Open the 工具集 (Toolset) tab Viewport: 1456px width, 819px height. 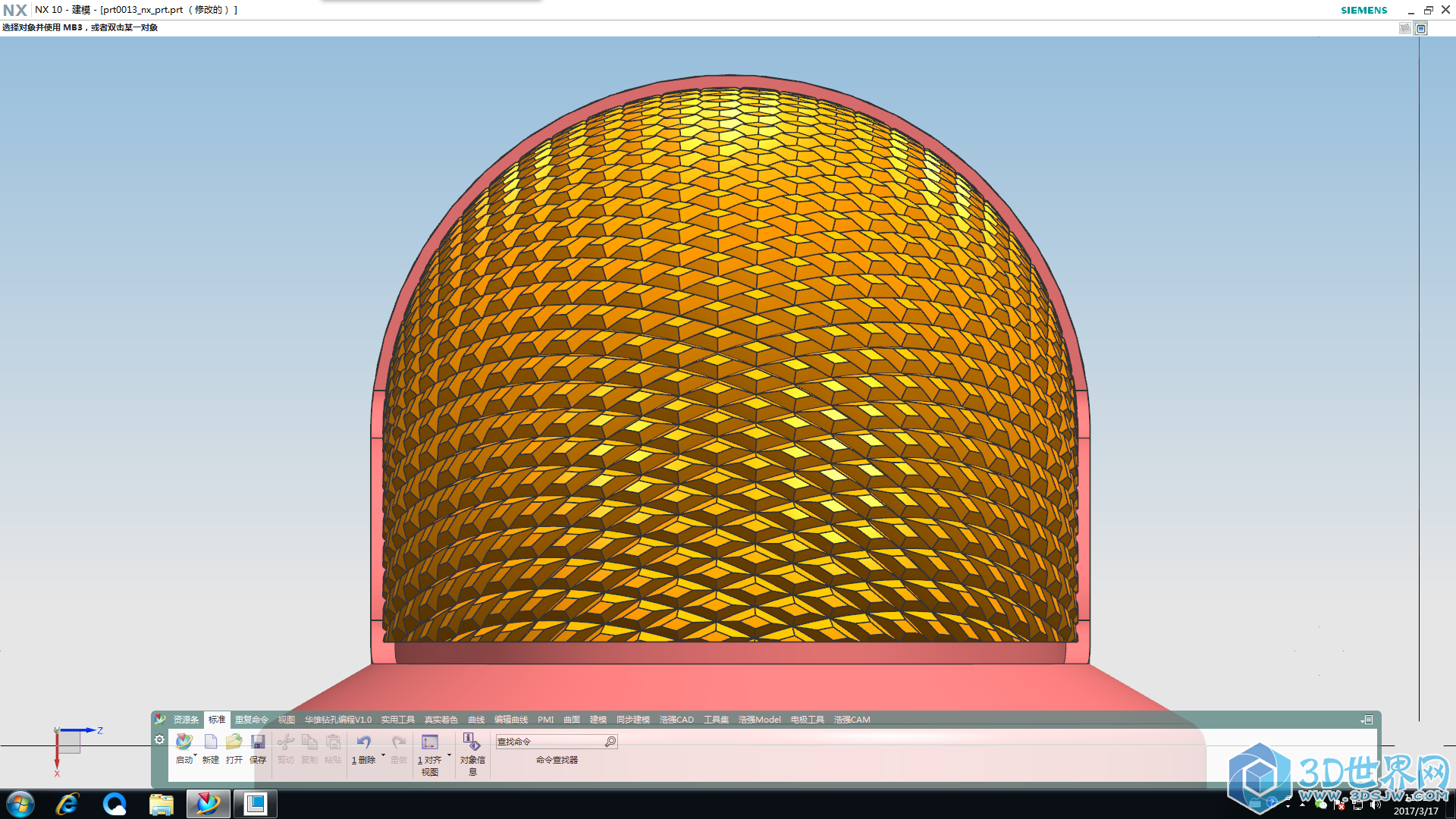pos(716,720)
